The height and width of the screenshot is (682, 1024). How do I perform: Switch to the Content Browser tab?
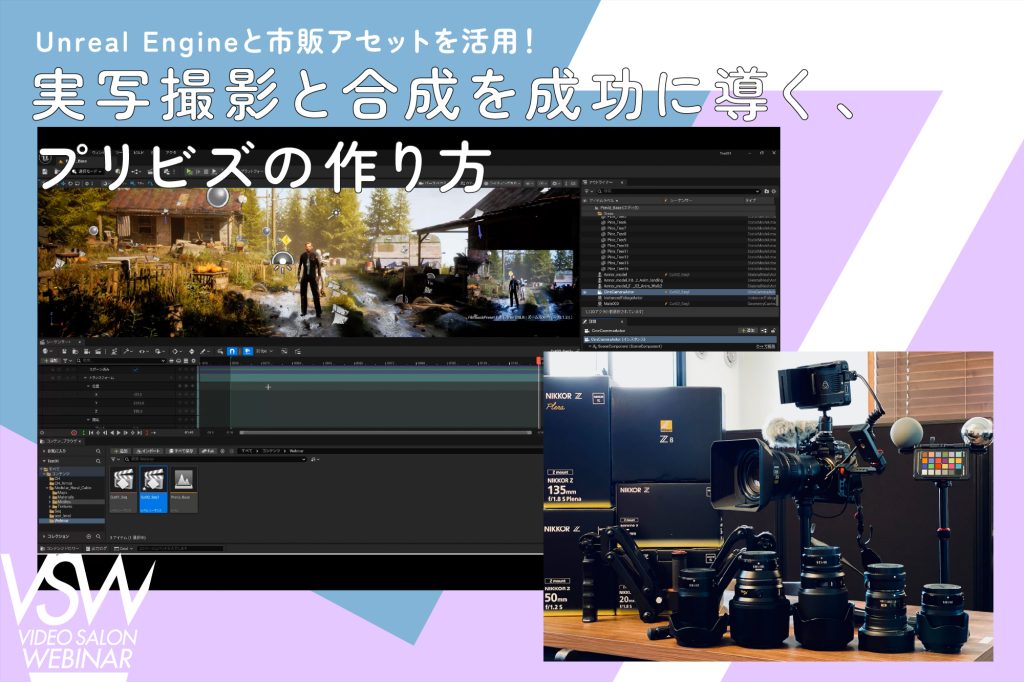63,441
